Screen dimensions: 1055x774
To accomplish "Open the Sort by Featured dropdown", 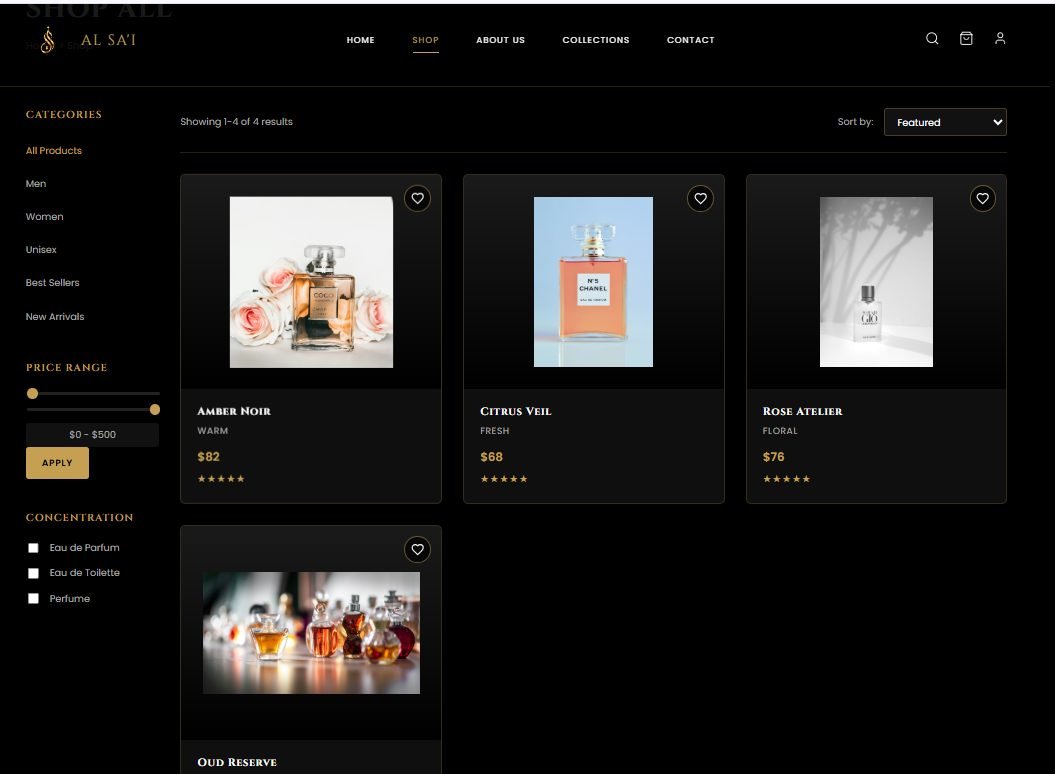I will pos(945,122).
